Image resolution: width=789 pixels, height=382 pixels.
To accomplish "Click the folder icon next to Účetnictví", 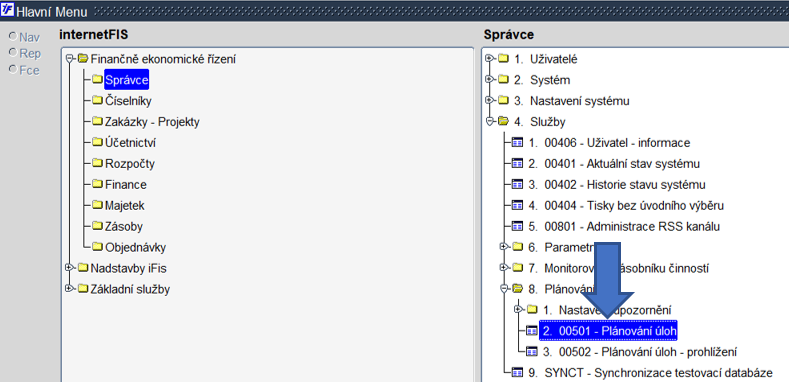I will point(97,142).
